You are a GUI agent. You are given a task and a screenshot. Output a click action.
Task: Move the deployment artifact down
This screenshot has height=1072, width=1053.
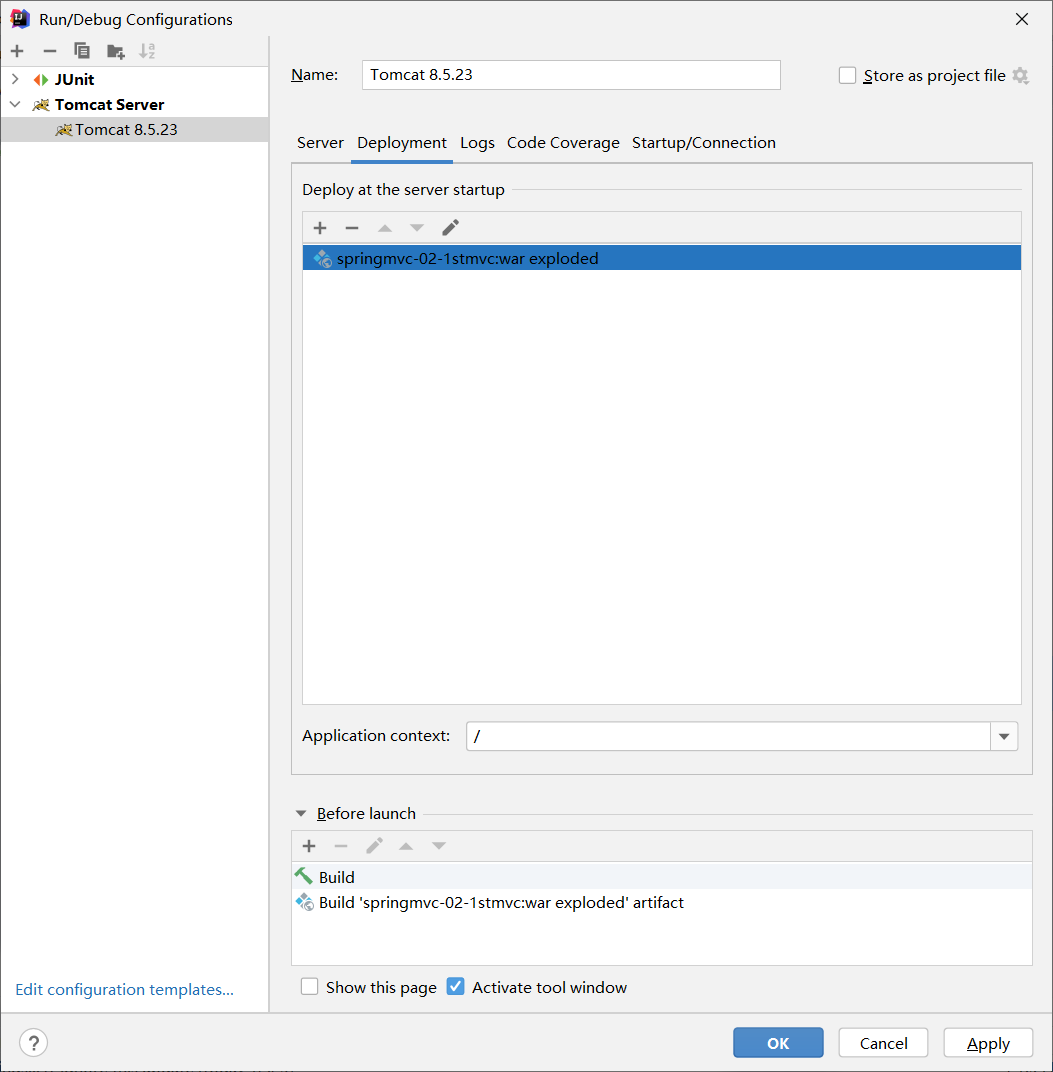416,228
